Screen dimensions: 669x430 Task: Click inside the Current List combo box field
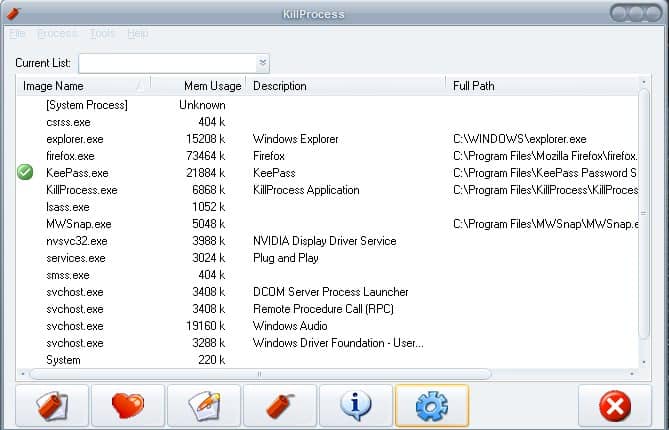[168, 63]
